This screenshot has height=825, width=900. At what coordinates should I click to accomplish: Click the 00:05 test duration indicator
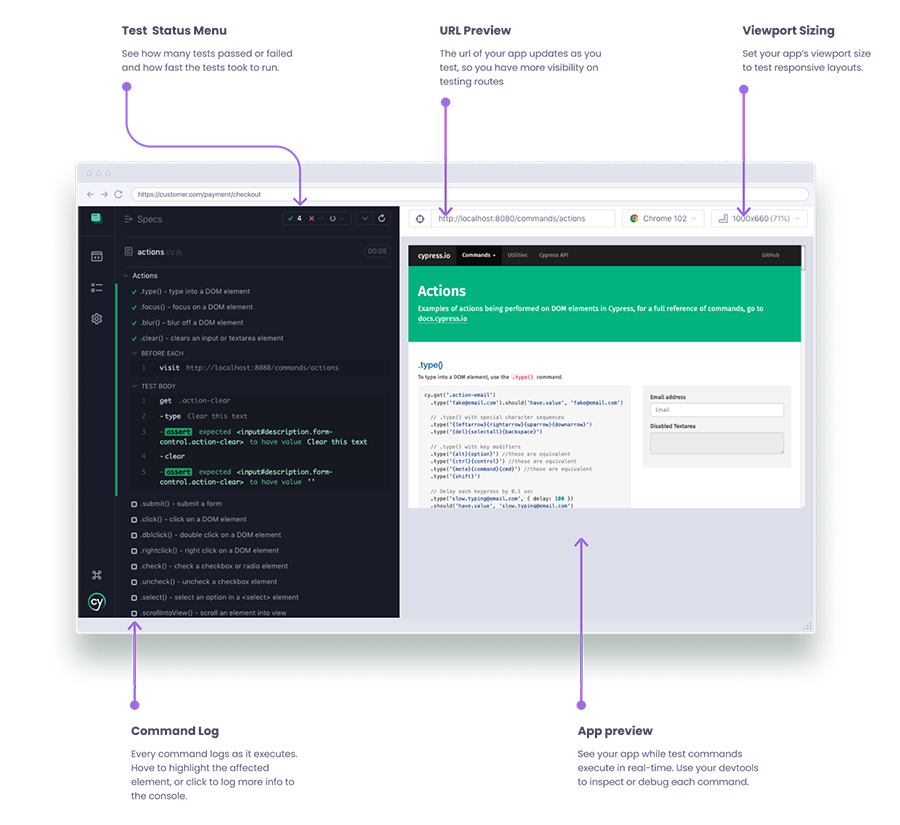377,251
